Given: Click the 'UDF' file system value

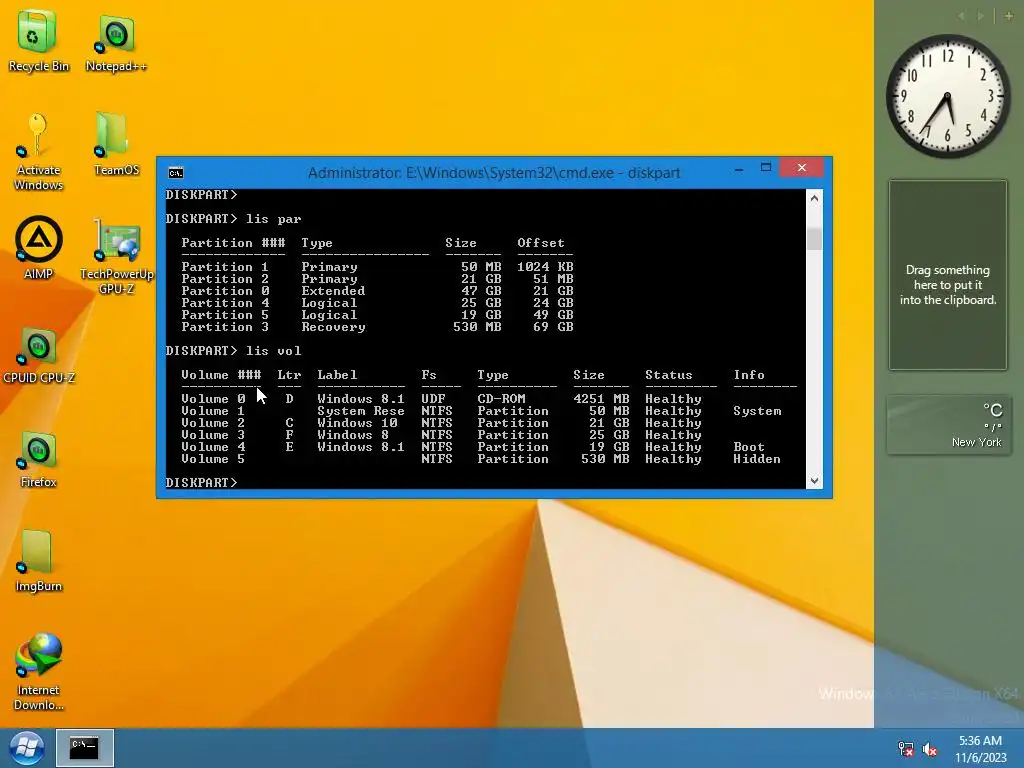Looking at the screenshot, I should point(433,399).
